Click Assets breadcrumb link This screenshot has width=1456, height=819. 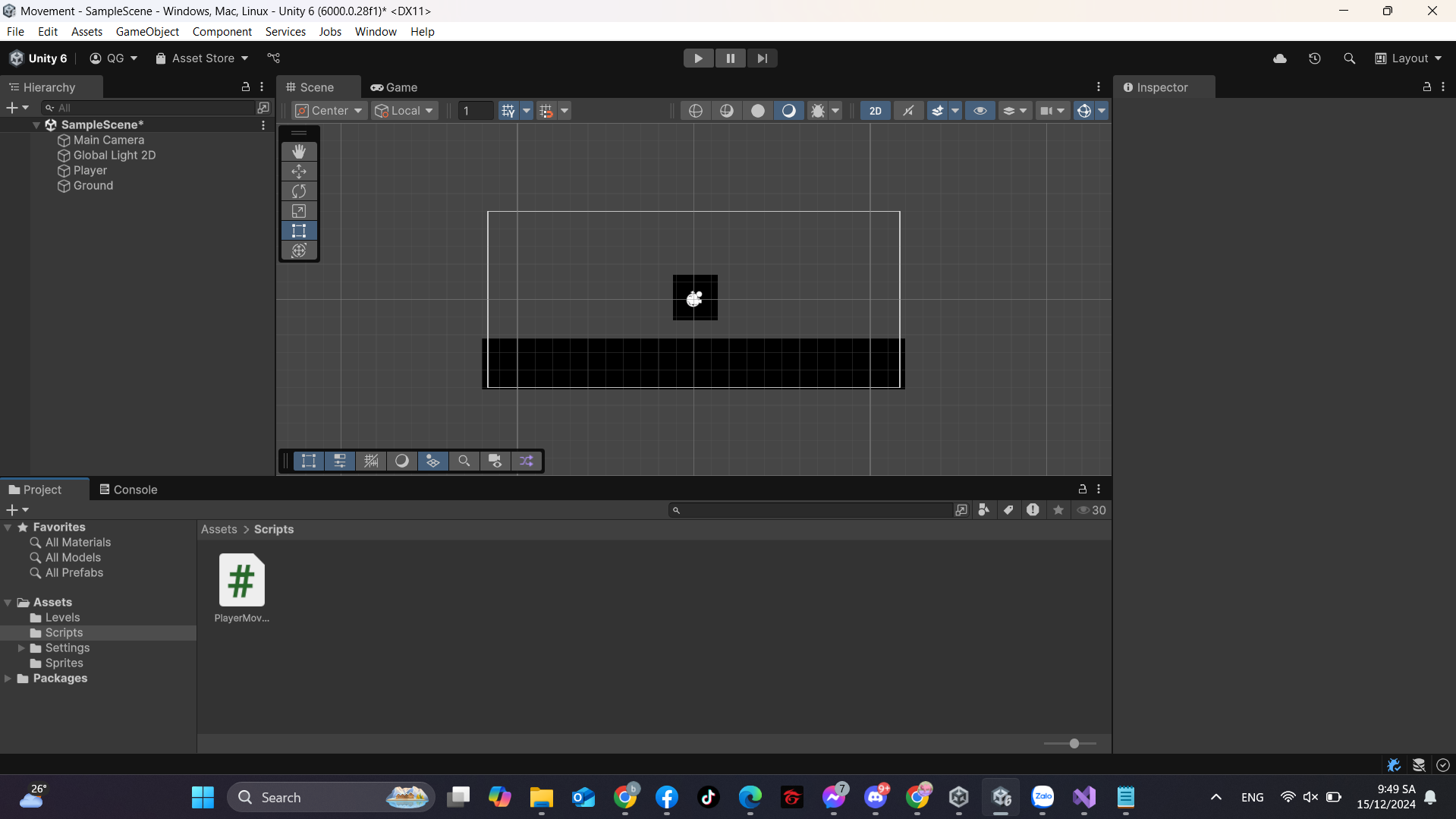(219, 530)
